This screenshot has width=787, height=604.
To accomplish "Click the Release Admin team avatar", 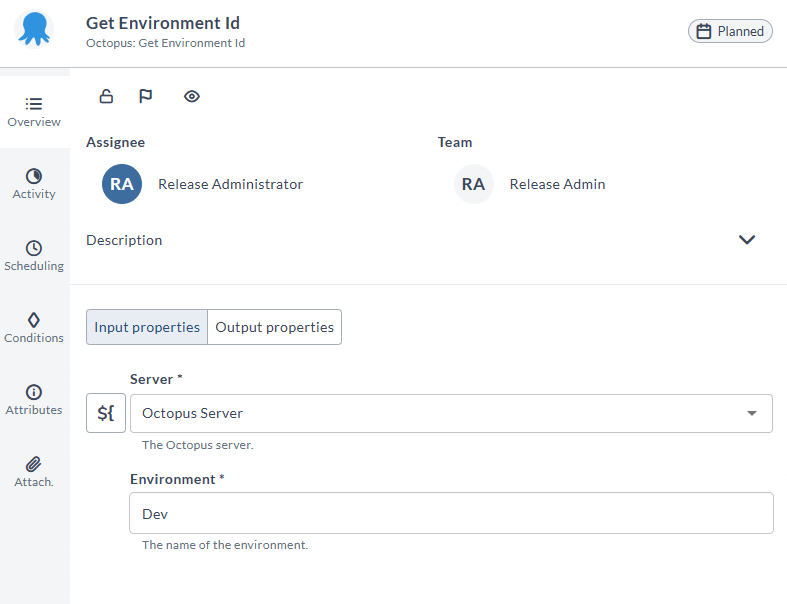I will pos(473,184).
